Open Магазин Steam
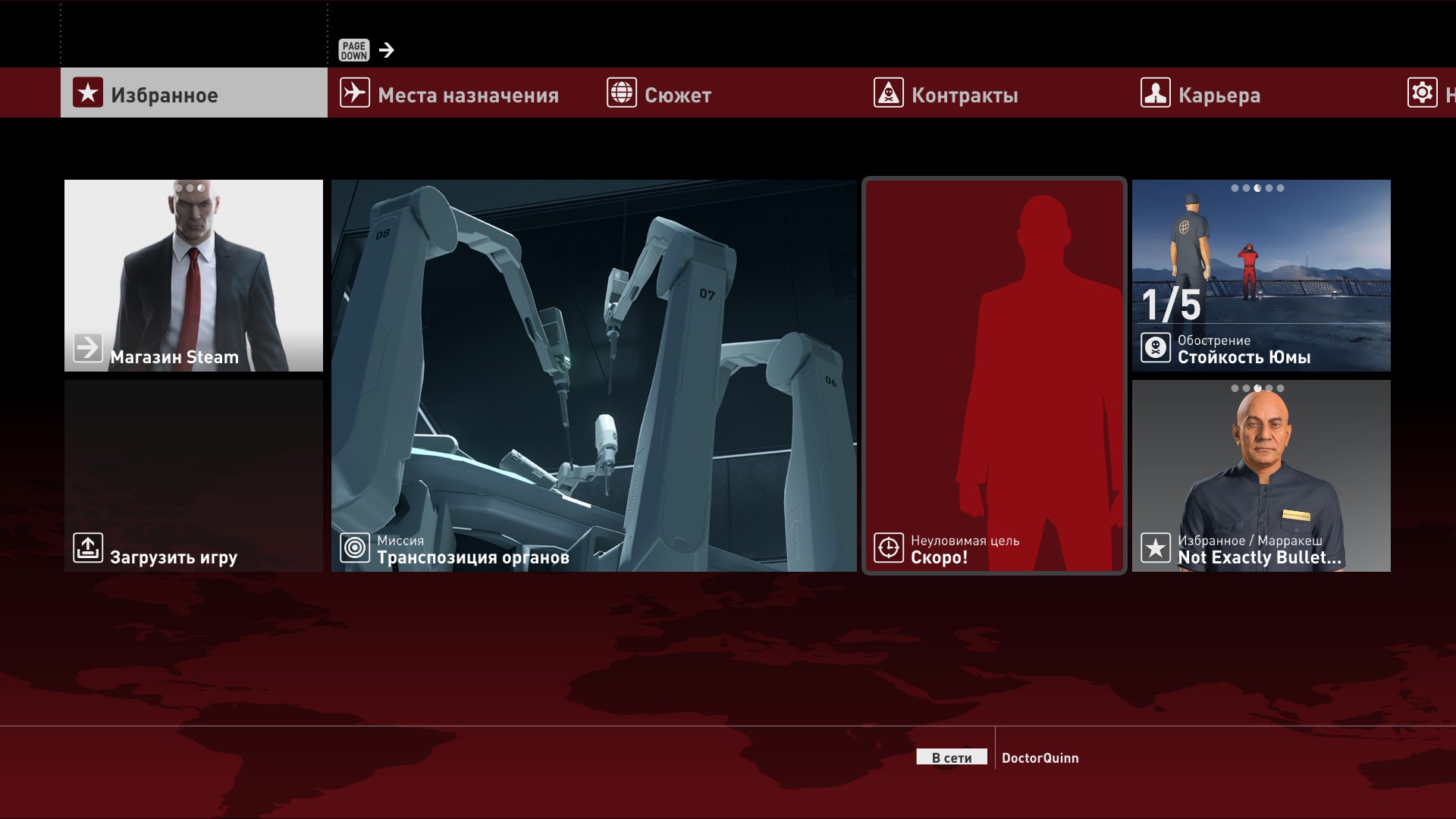Viewport: 1456px width, 819px height. [x=193, y=275]
